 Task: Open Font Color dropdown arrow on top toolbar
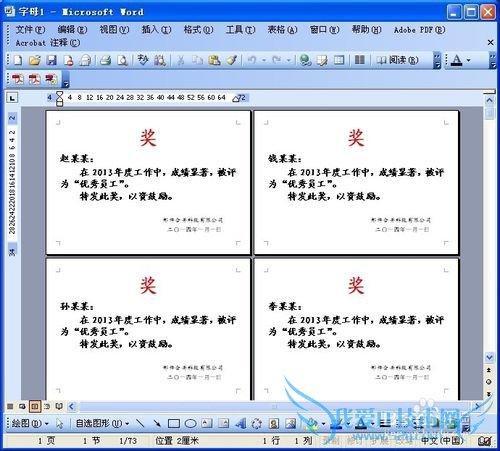point(468,60)
